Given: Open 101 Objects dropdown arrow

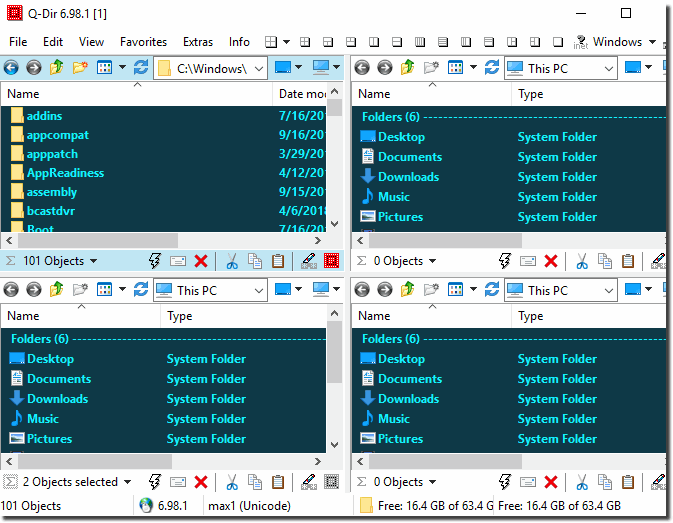Looking at the screenshot, I should coord(94,261).
